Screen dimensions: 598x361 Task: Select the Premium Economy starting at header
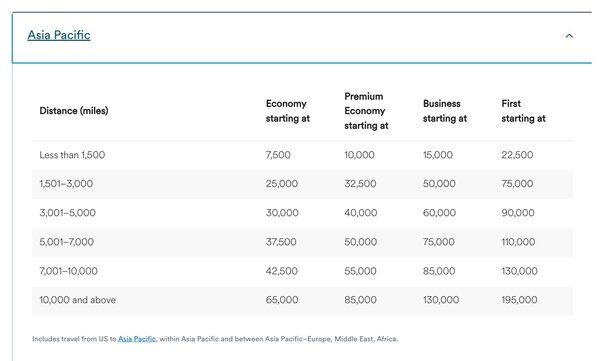pos(366,111)
